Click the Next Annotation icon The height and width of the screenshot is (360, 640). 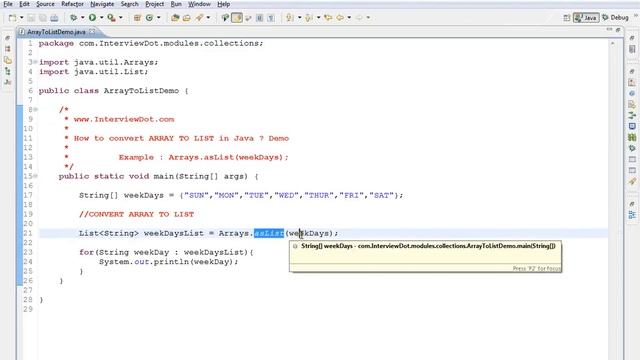290,18
